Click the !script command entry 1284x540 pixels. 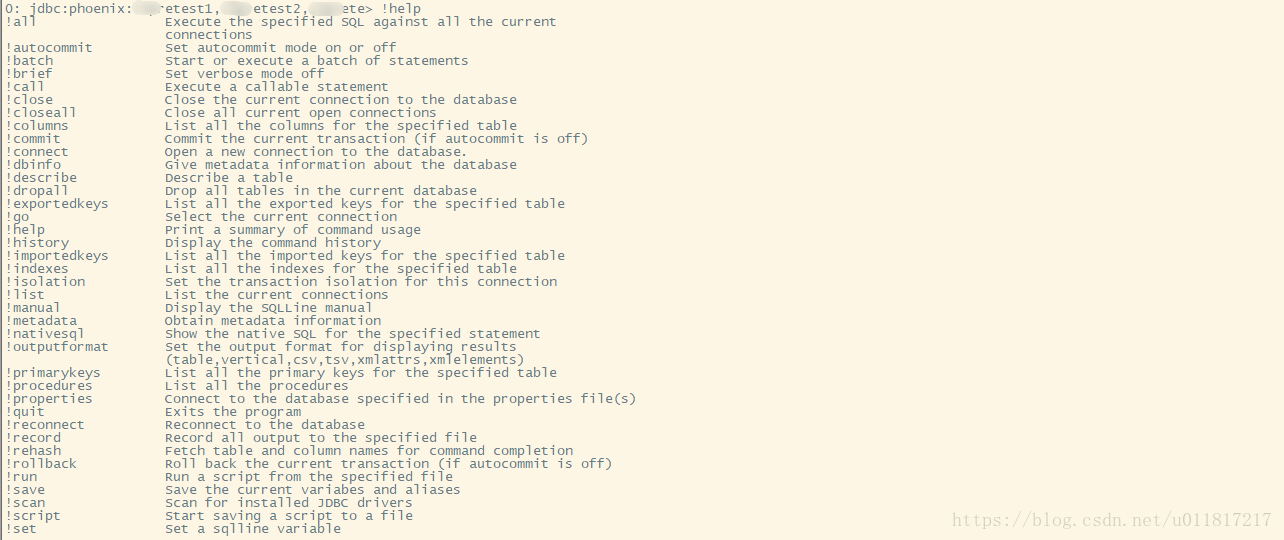(33, 515)
